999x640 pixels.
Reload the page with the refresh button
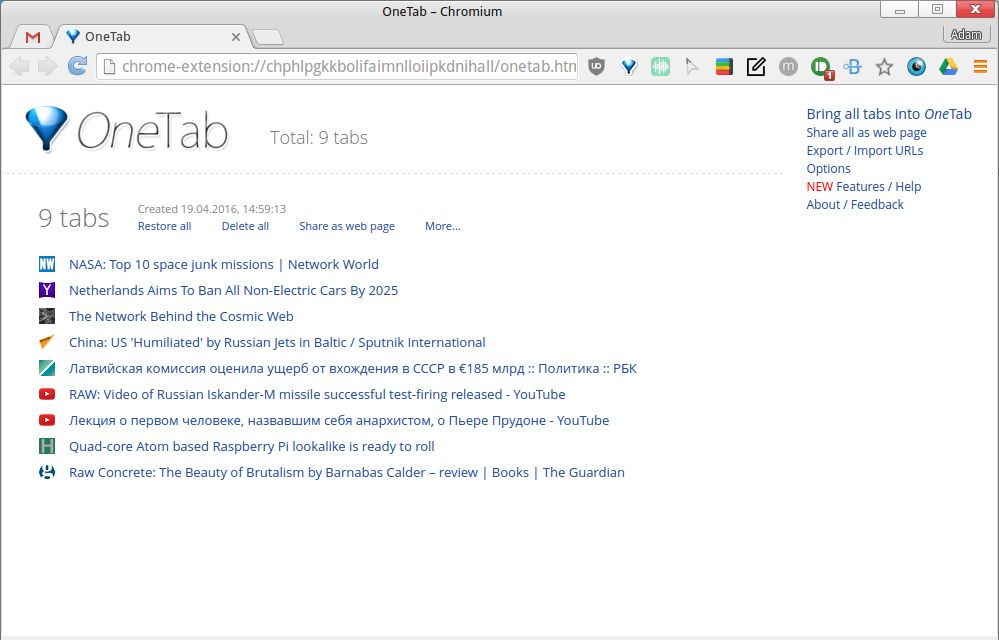click(x=77, y=66)
